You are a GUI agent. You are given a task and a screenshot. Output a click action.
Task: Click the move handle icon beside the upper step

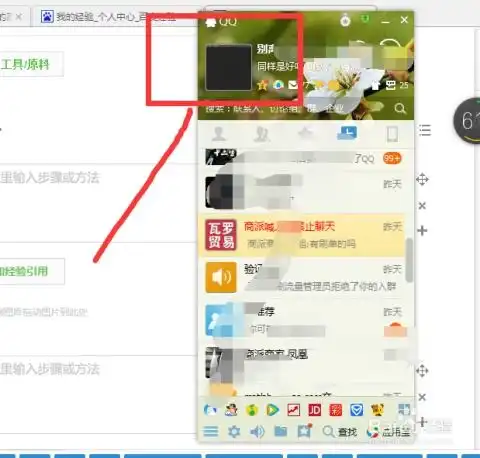coord(422,180)
